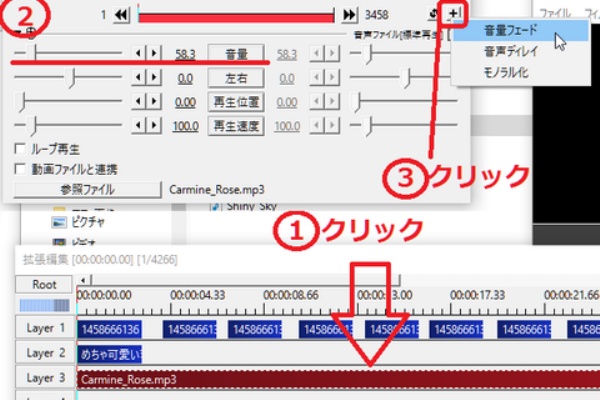The image size is (600, 400).
Task: Click the 00:00:17.33 mark on time ruler
Action: click(477, 295)
